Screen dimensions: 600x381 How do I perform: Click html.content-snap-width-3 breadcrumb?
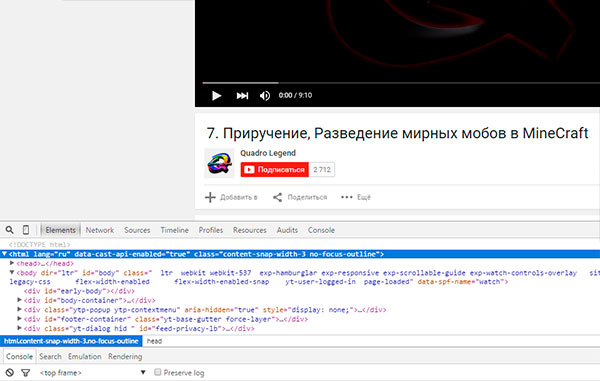coord(71,341)
